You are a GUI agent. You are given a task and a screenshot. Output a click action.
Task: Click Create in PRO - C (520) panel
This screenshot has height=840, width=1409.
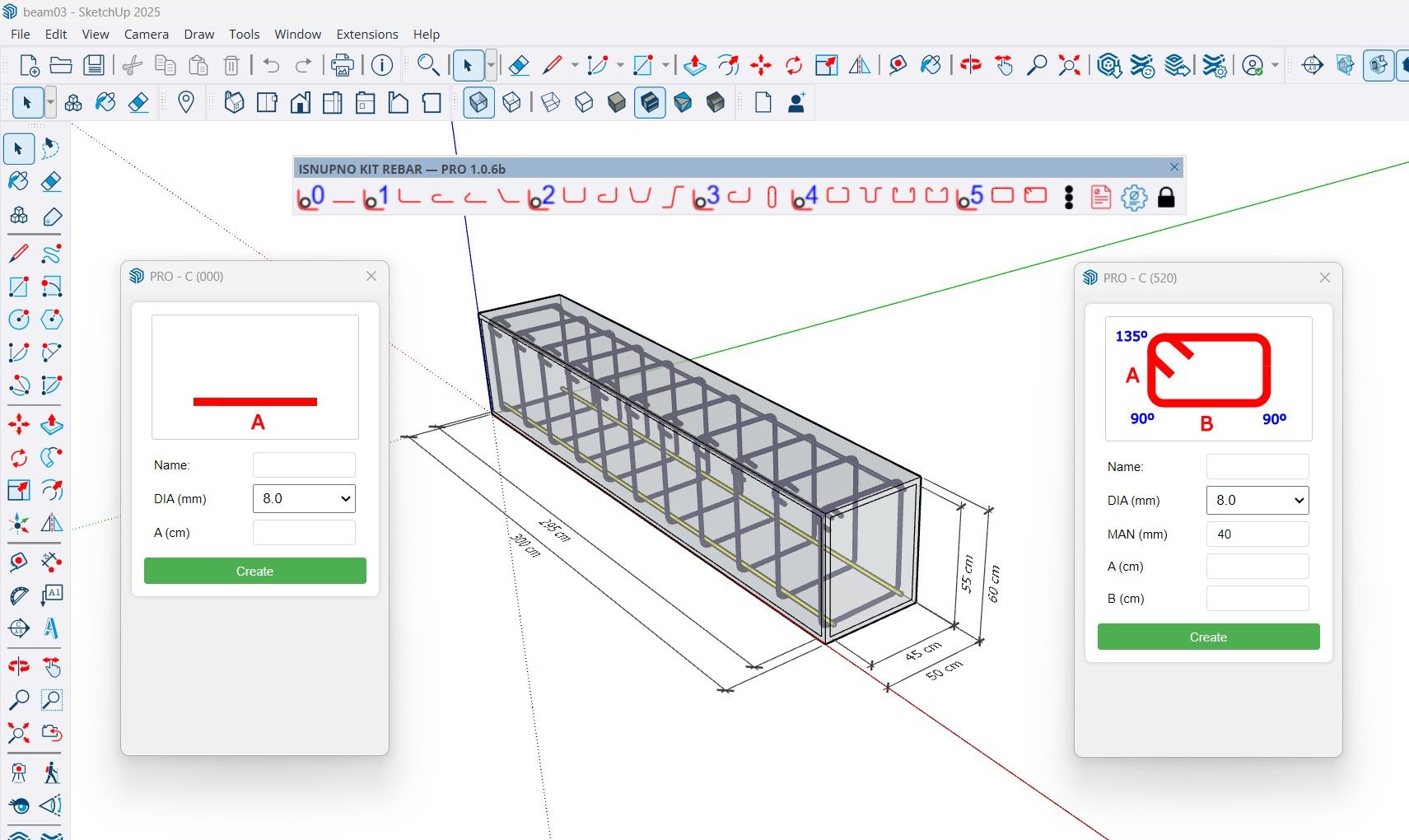(x=1208, y=637)
